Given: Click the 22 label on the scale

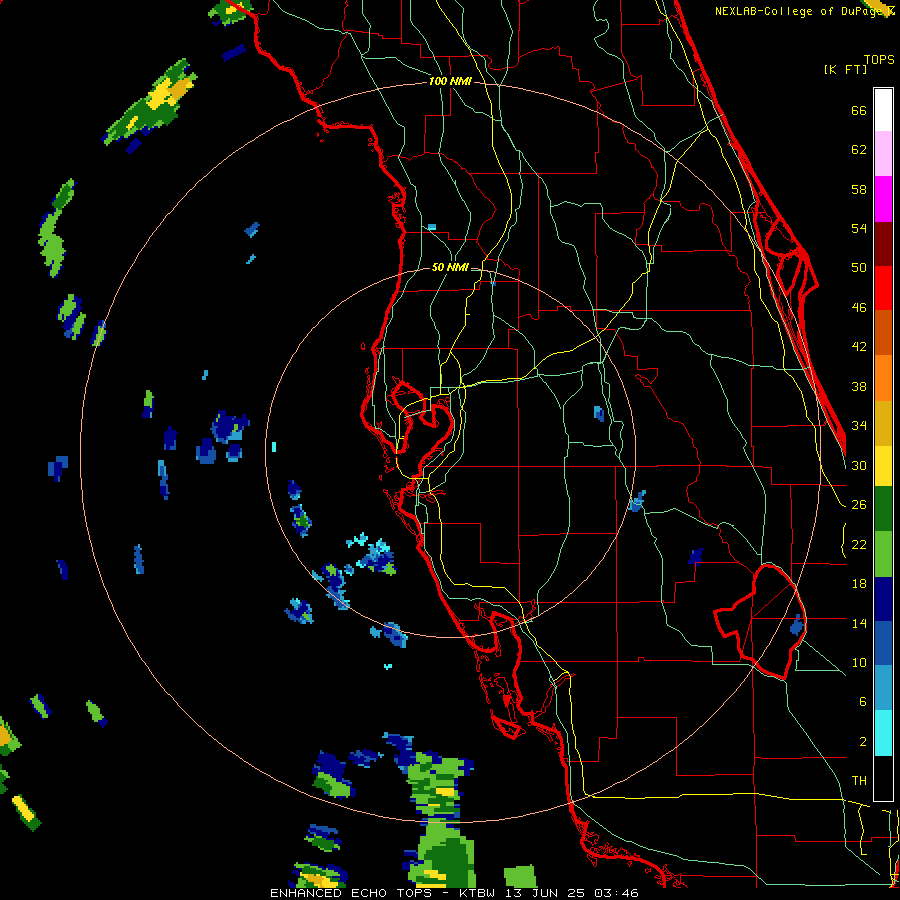Looking at the screenshot, I should [x=859, y=544].
